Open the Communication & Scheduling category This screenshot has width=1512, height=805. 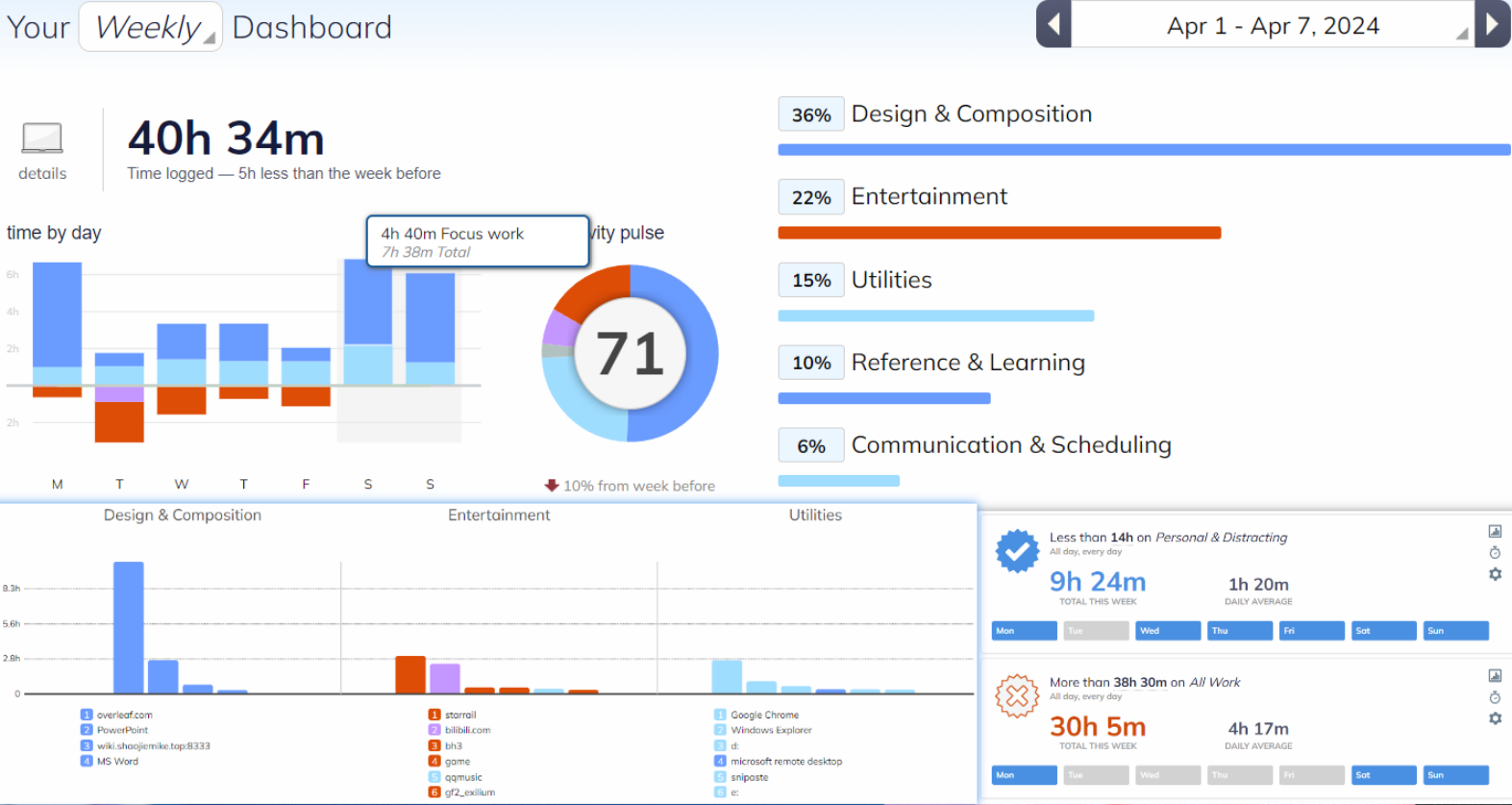[1010, 445]
